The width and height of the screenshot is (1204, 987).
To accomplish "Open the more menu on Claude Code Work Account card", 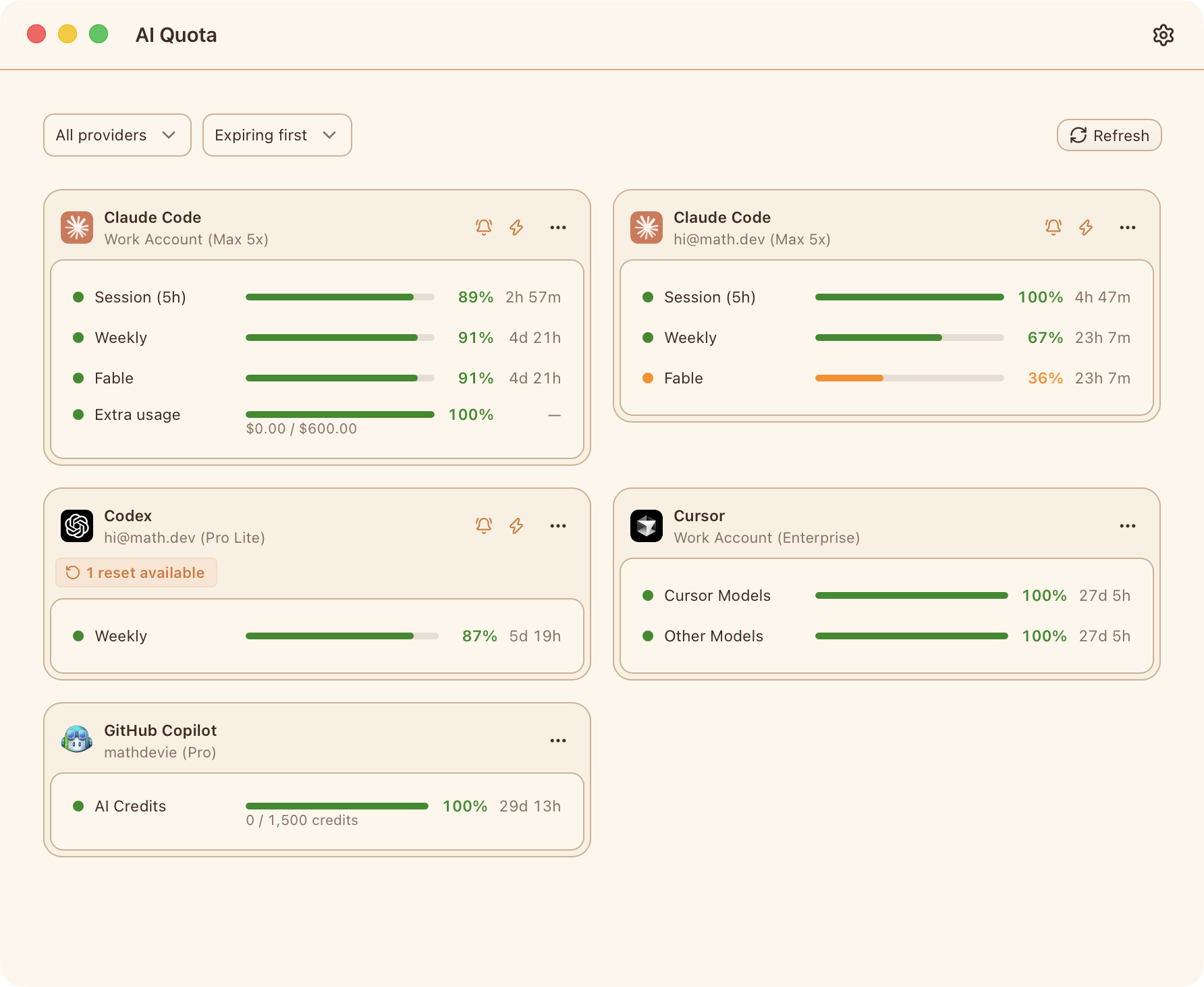I will (558, 228).
